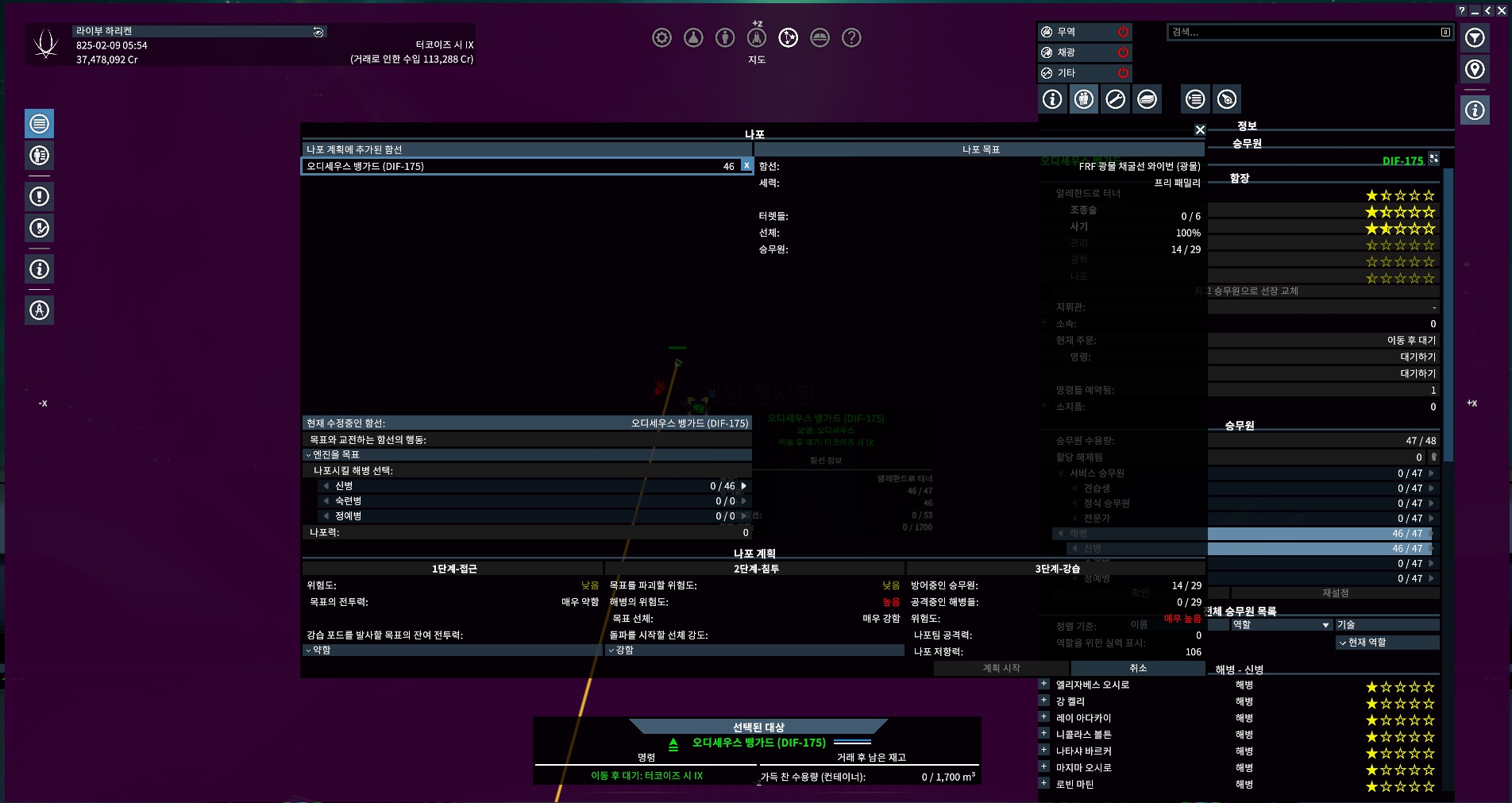The image size is (1512, 803).
Task: Open the 엔진을 목표 behavior dropdown
Action: [x=526, y=455]
